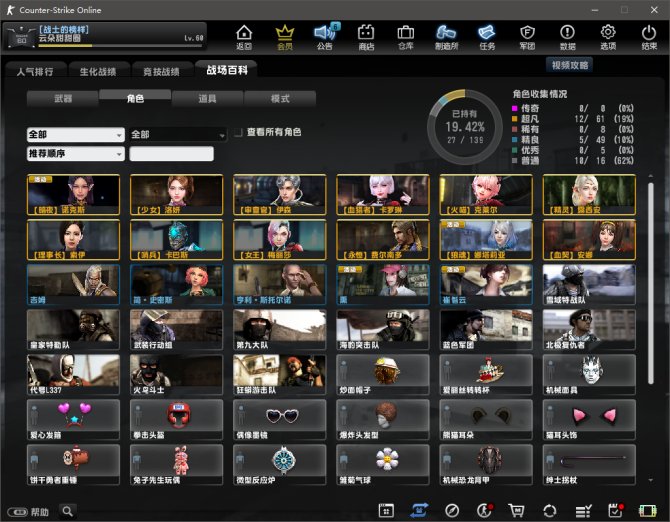Screen dimensions: 670x522
Task: Select the 武器 weapons sub-tab
Action: (63, 98)
